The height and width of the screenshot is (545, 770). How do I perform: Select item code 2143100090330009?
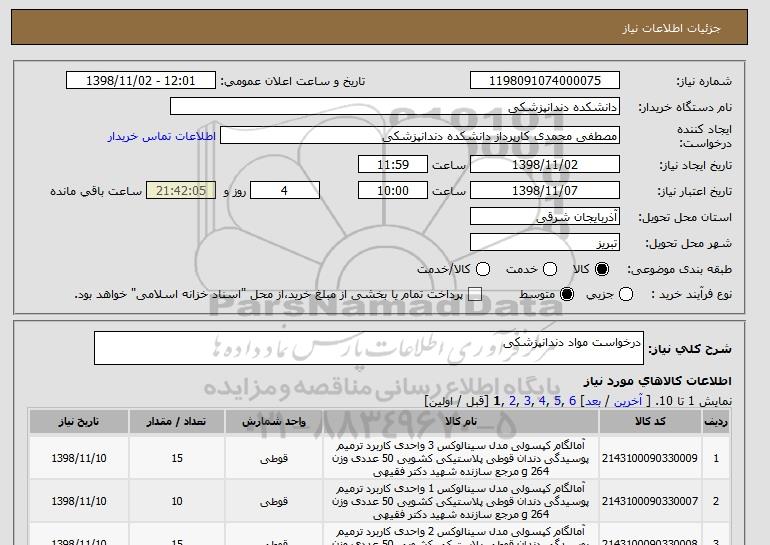(650, 458)
